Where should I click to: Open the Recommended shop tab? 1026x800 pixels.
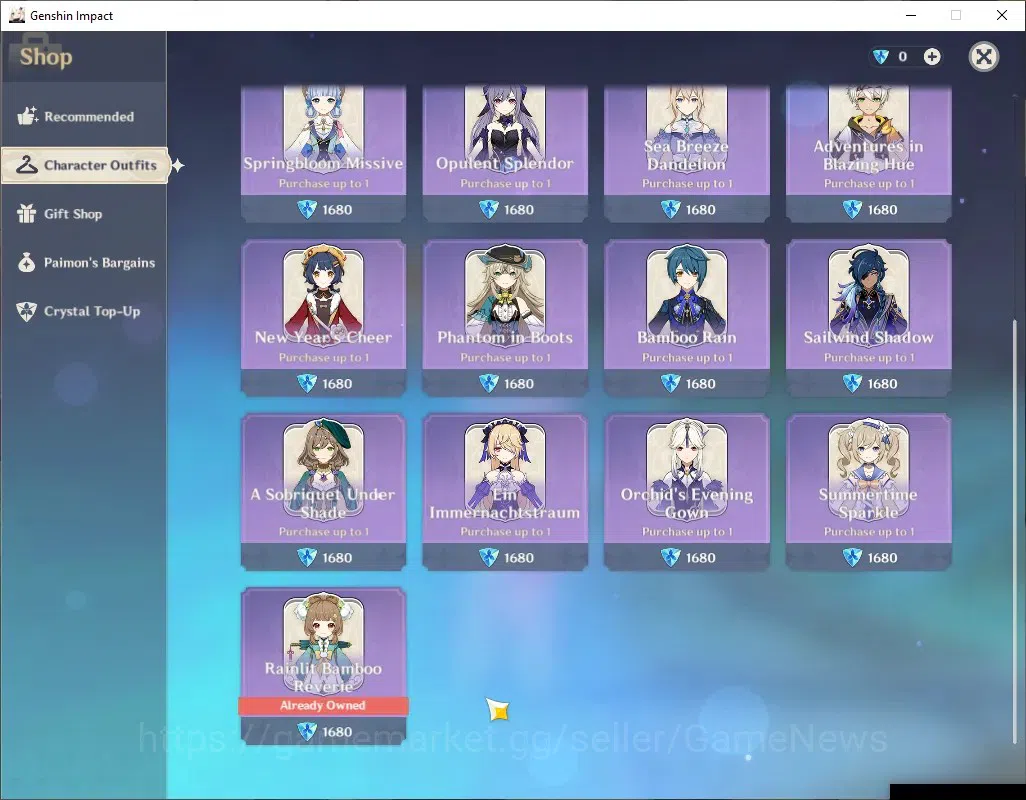pyautogui.click(x=84, y=116)
